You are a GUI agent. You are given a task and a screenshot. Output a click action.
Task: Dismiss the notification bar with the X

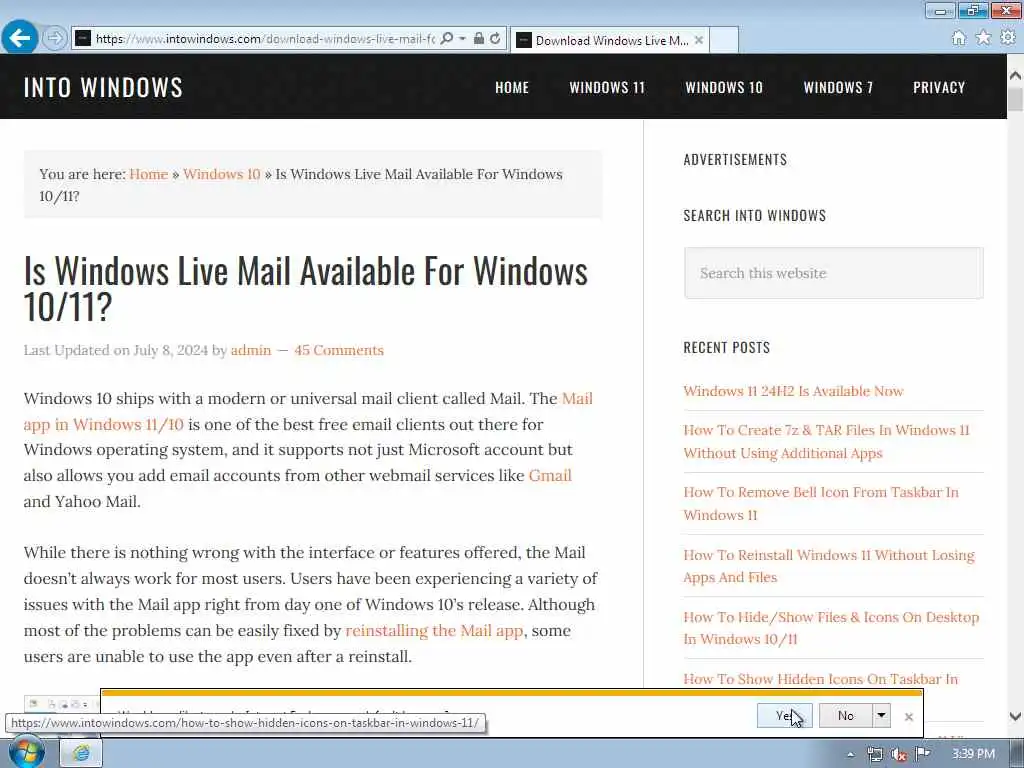pos(908,717)
